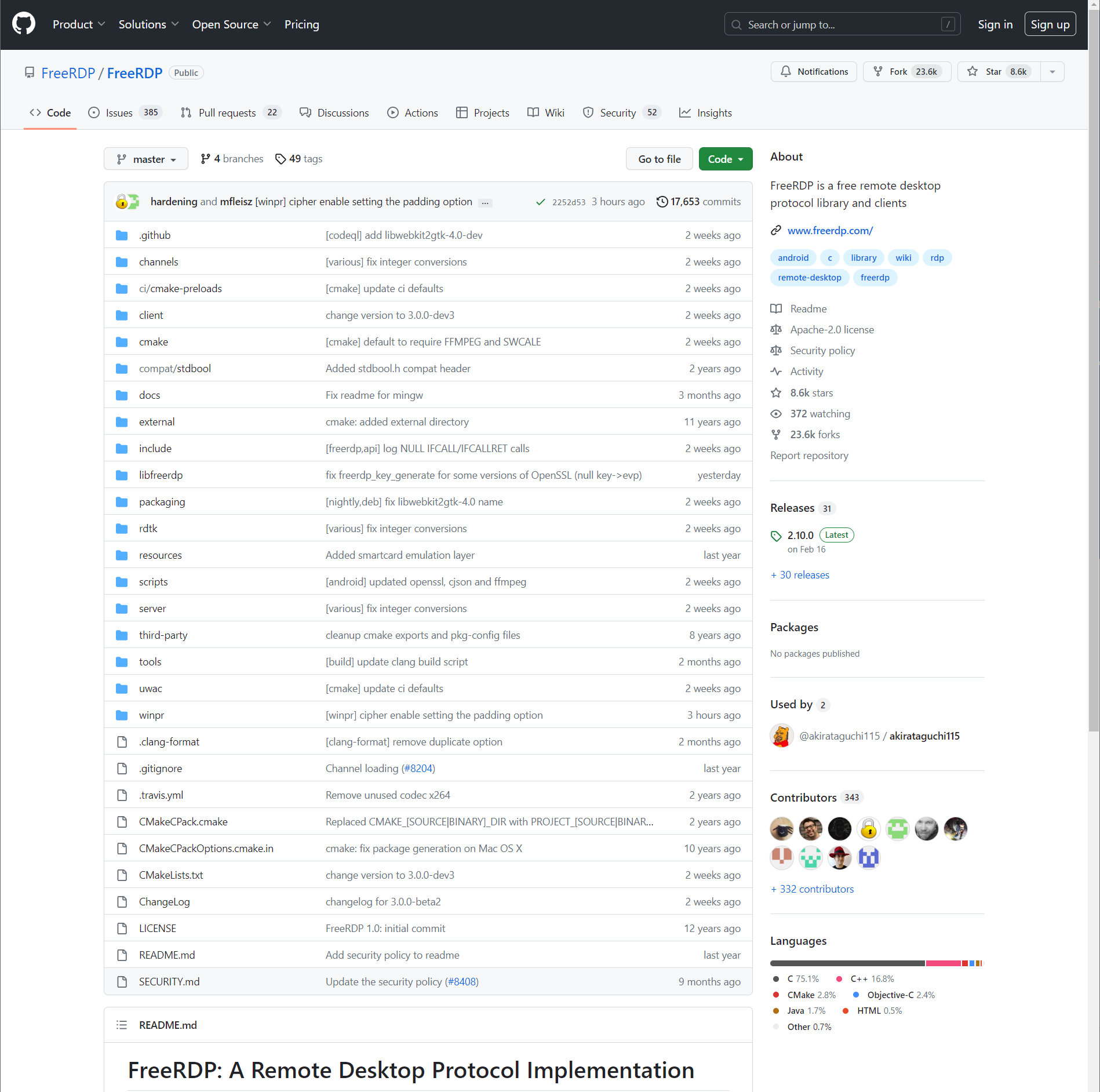1100x1092 pixels.
Task: Click the link icon beside www.freerdp.com
Action: pos(776,231)
